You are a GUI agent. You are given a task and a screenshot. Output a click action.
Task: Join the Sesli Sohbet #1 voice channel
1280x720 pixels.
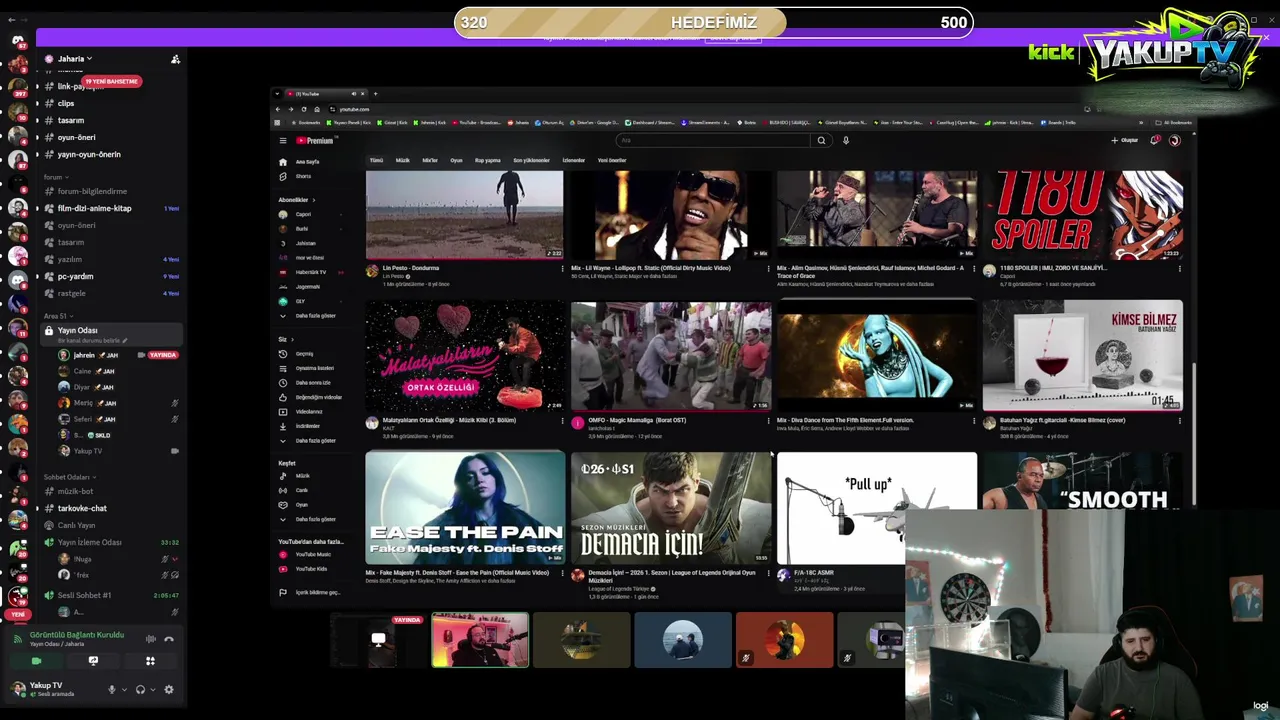pyautogui.click(x=84, y=595)
